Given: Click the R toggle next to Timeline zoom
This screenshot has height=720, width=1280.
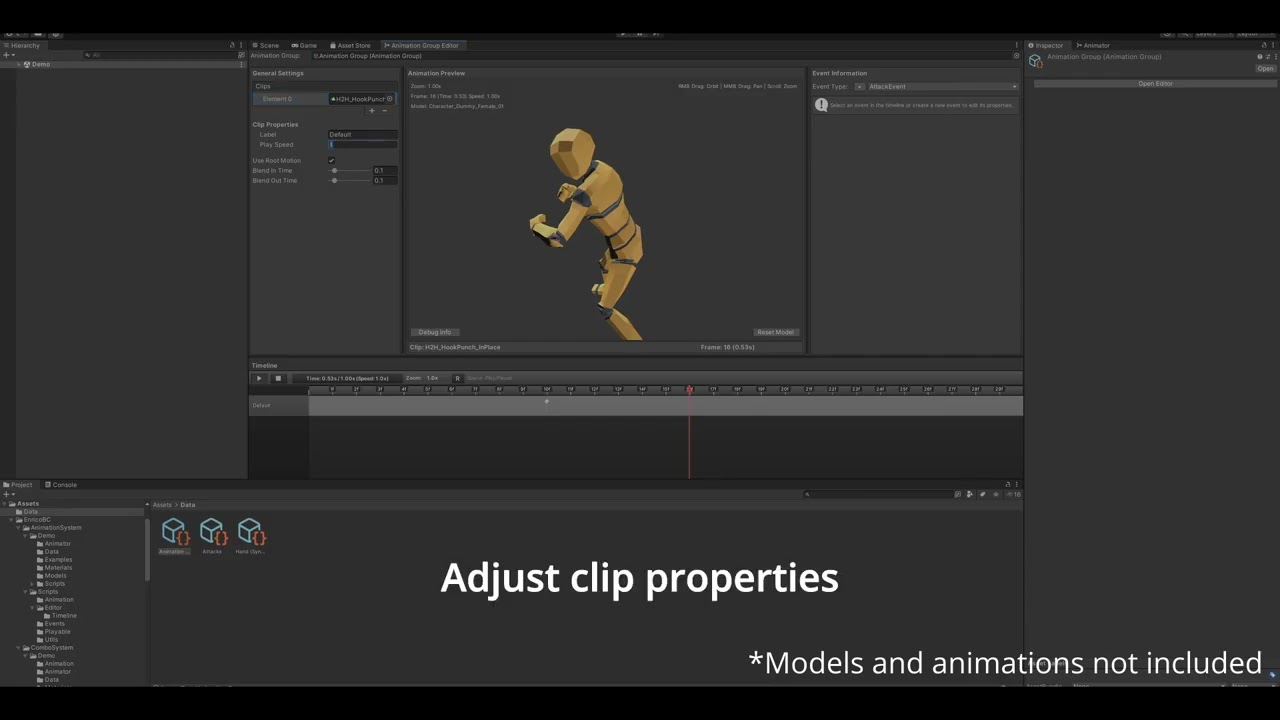Looking at the screenshot, I should pyautogui.click(x=457, y=378).
